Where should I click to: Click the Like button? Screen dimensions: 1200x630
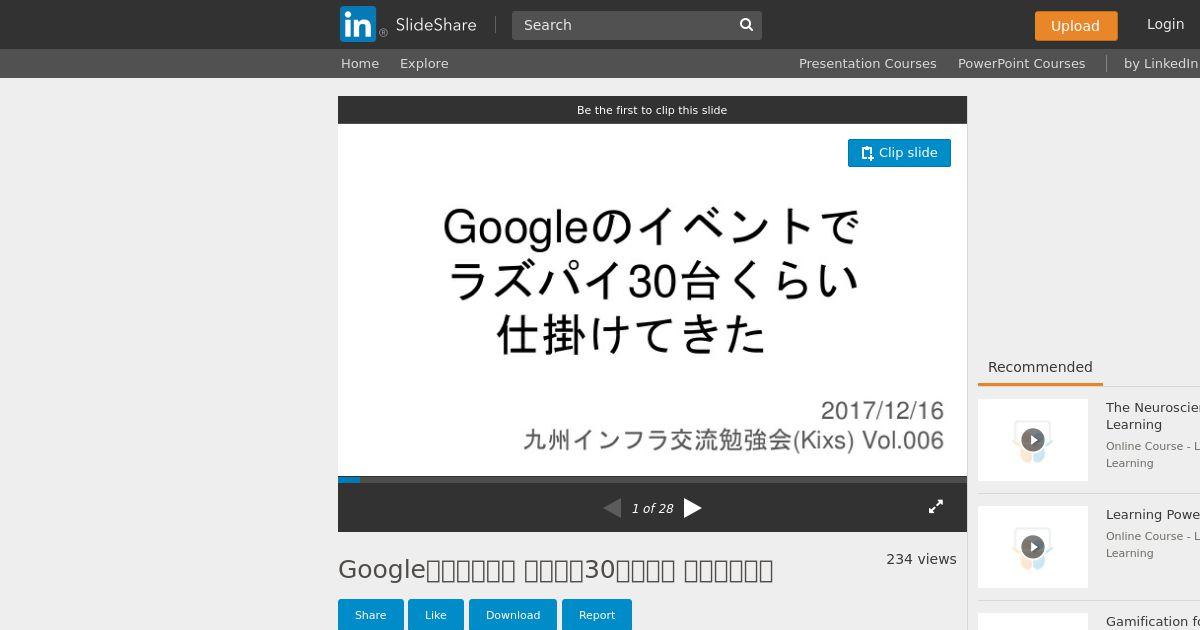[x=435, y=615]
